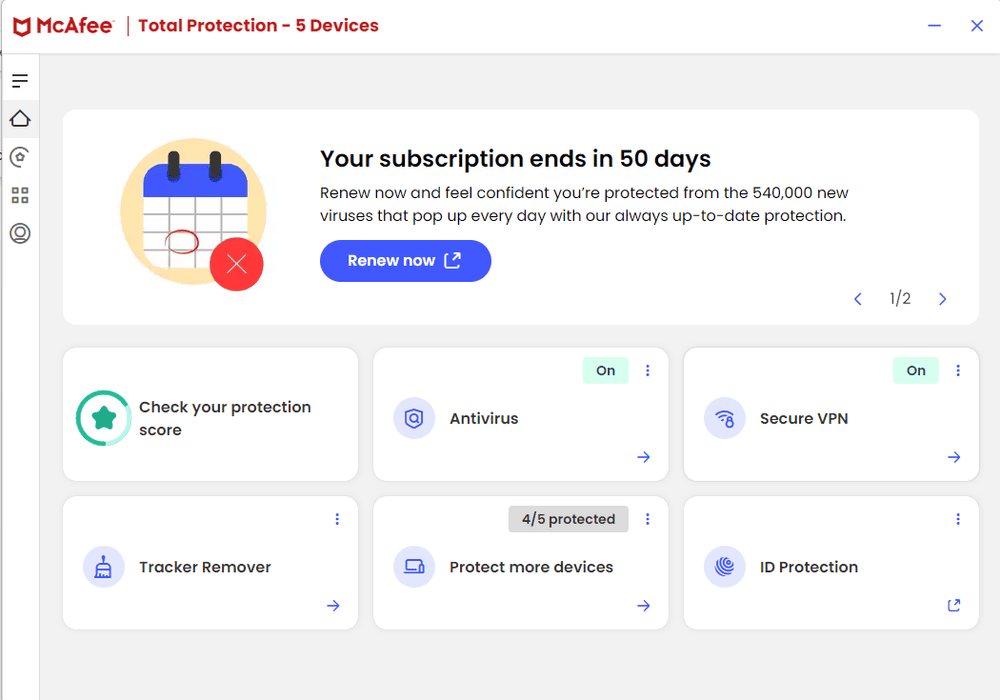1000x700 pixels.
Task: Open protection score icon in sidebar
Action: [20, 157]
